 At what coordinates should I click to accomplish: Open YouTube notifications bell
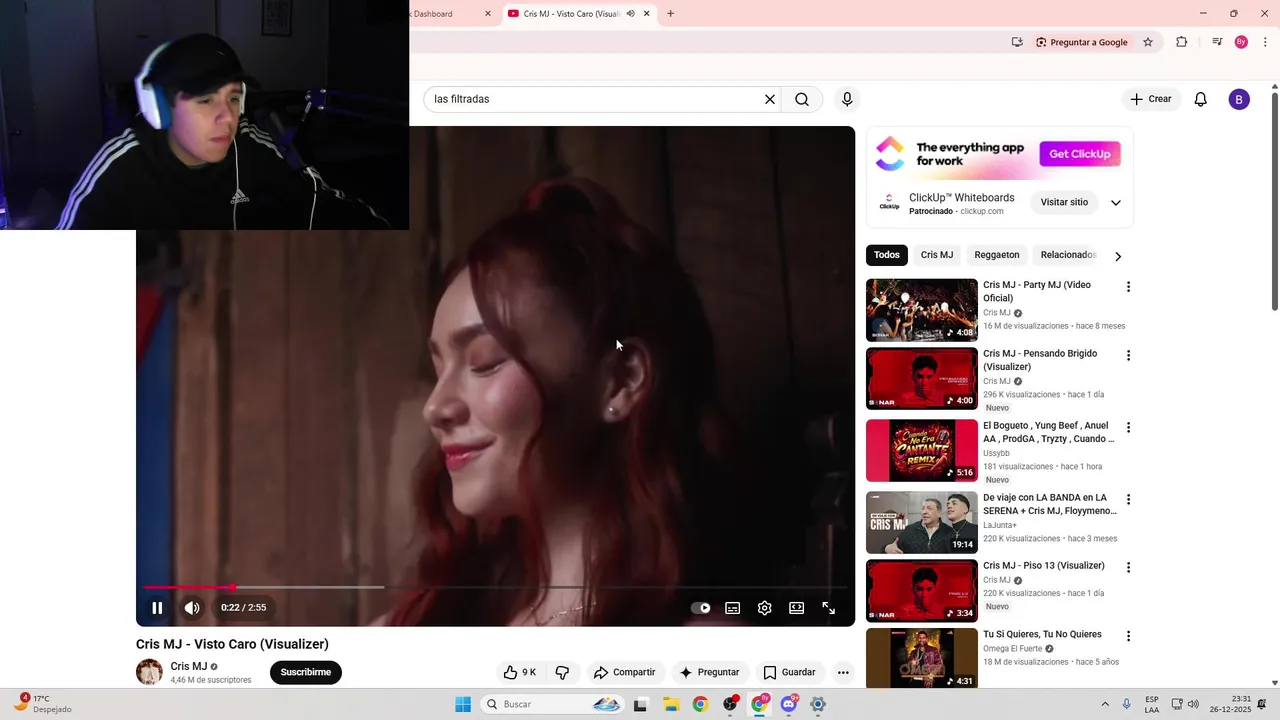[x=1201, y=99]
